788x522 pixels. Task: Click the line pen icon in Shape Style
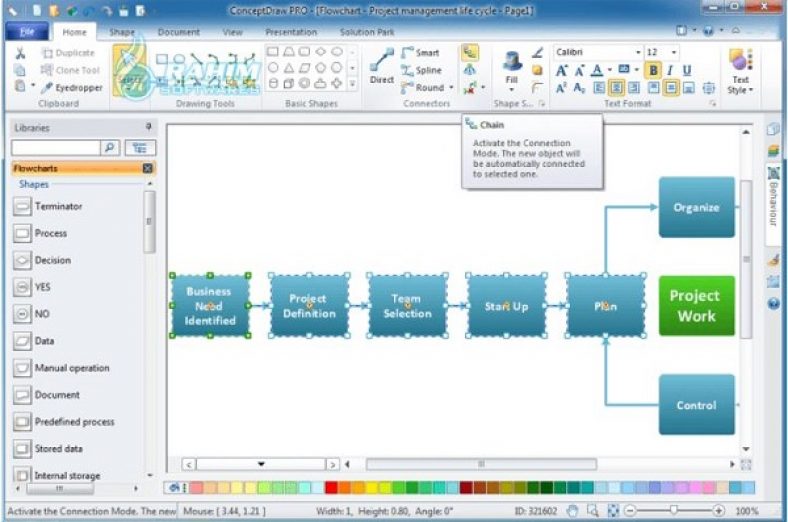538,52
